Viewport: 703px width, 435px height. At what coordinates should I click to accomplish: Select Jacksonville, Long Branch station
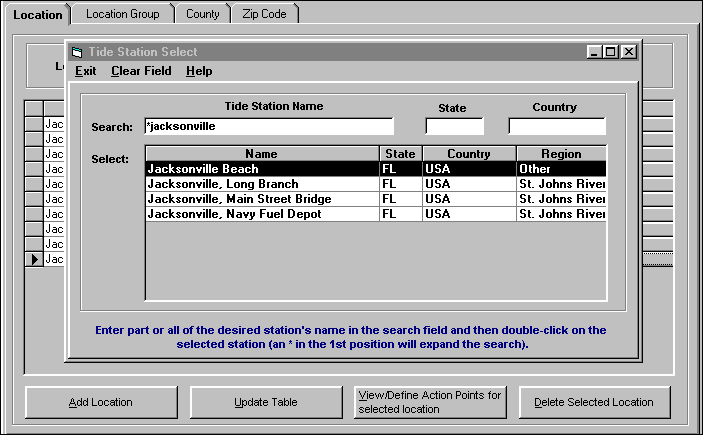(262, 184)
